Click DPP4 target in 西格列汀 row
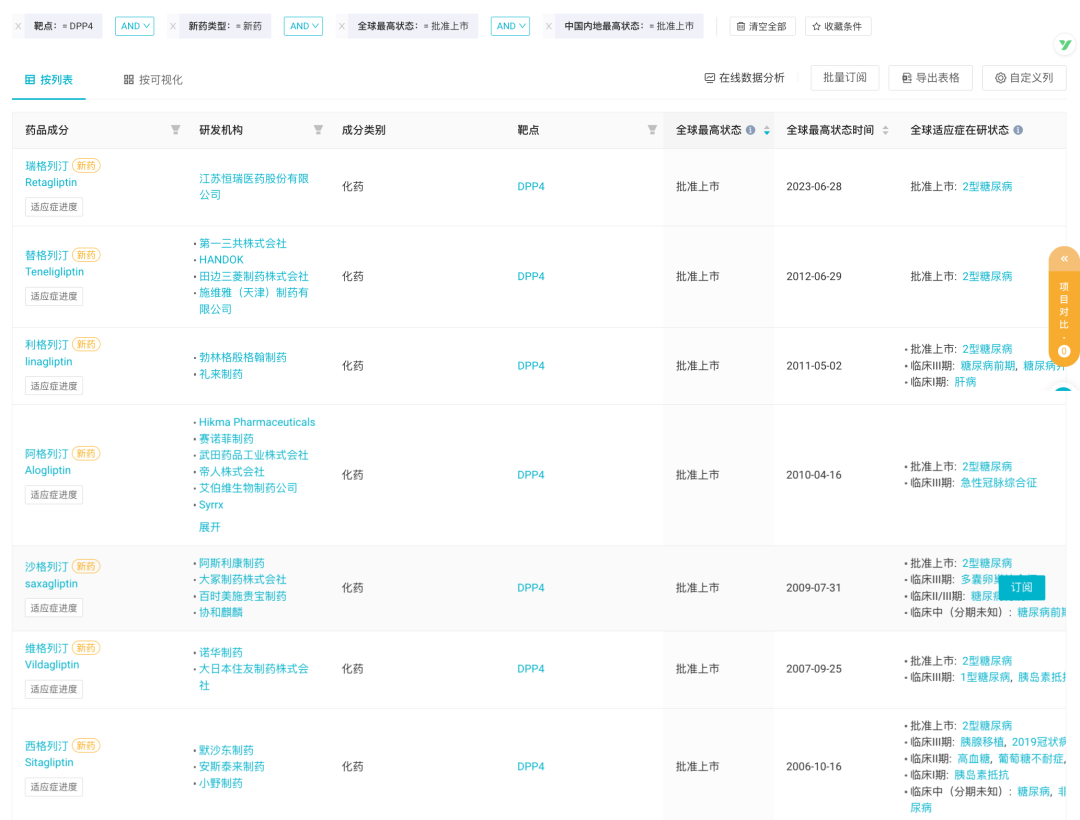Screen dimensions: 1080x820 pos(530,766)
